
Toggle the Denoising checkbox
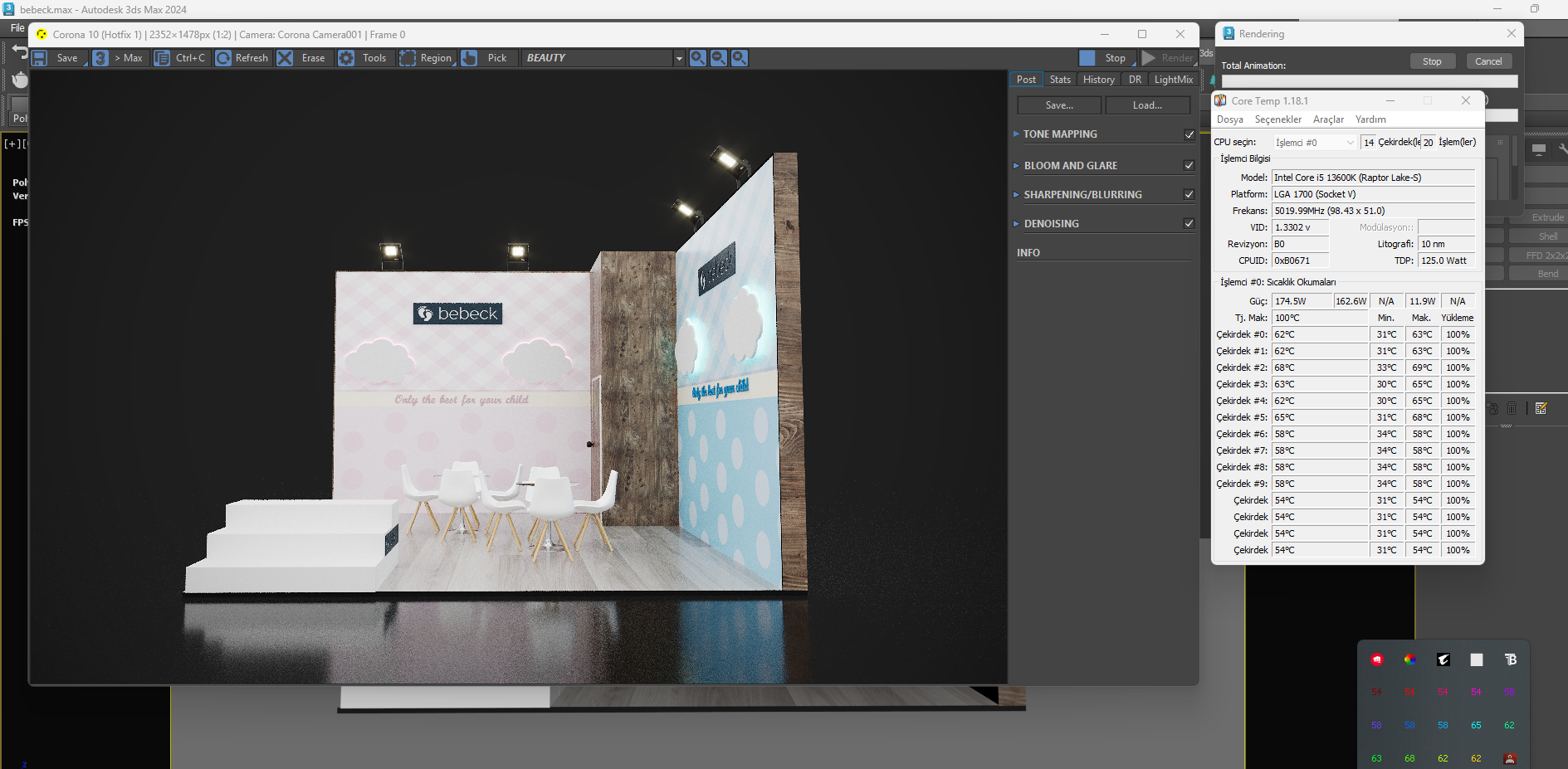coord(1189,224)
